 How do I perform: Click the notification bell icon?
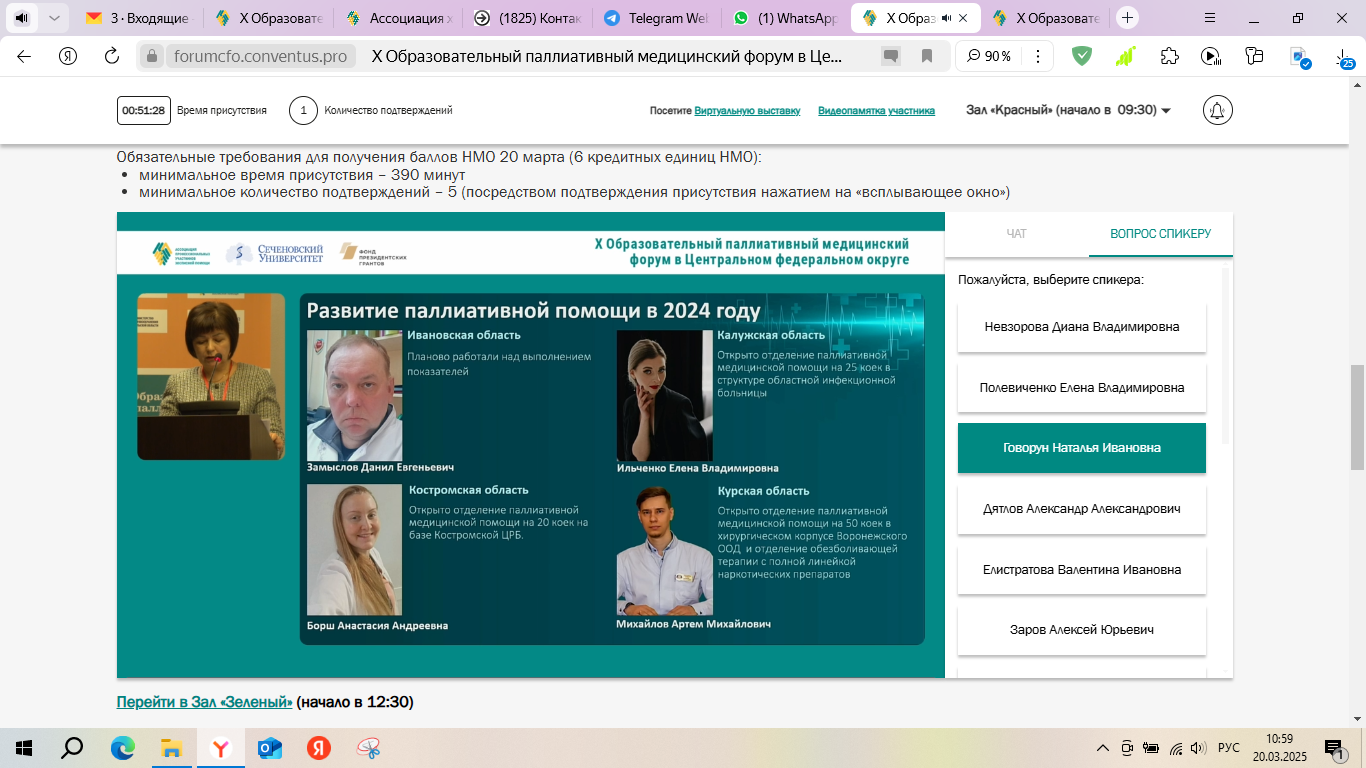[1217, 110]
